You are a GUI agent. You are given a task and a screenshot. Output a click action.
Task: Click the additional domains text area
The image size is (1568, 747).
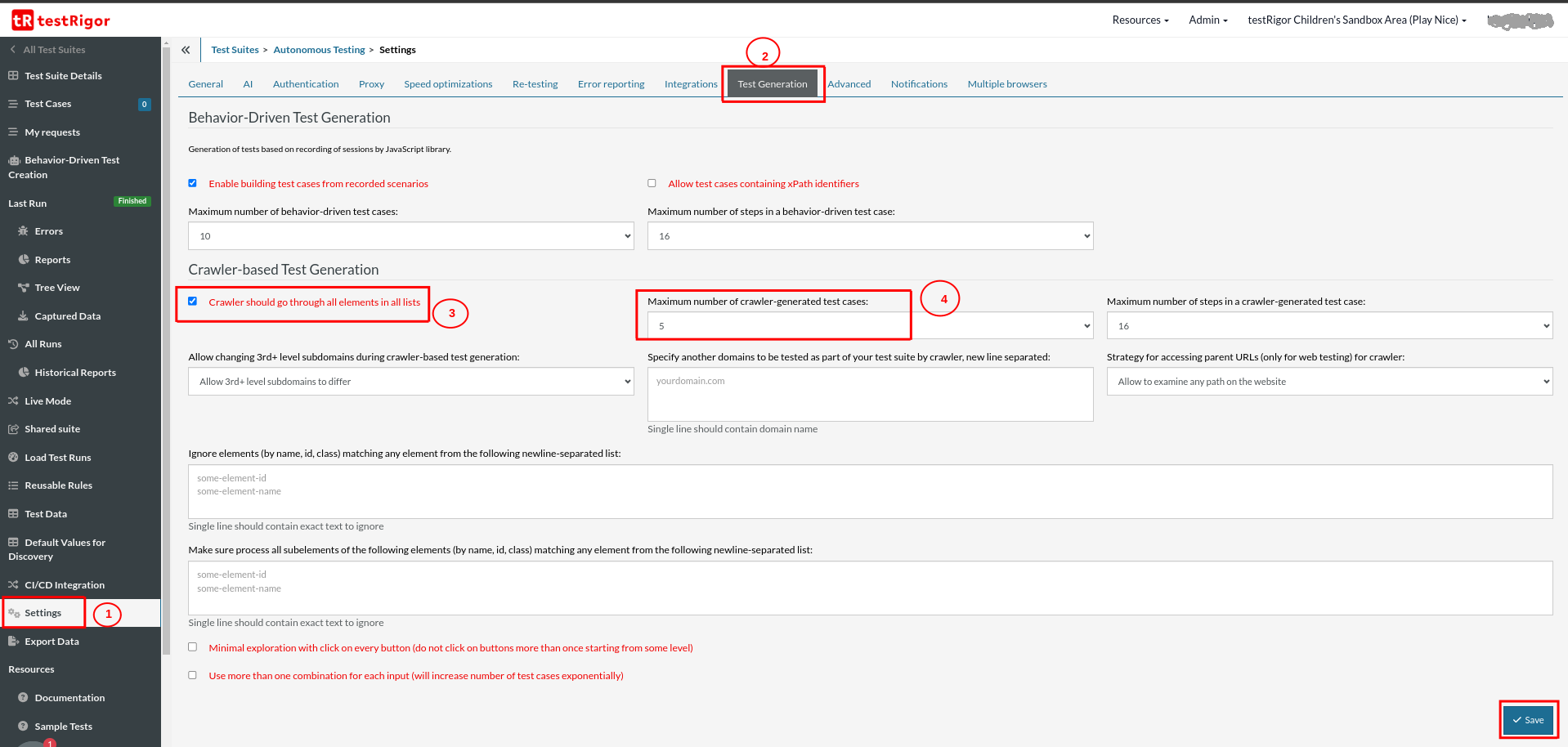pos(869,394)
